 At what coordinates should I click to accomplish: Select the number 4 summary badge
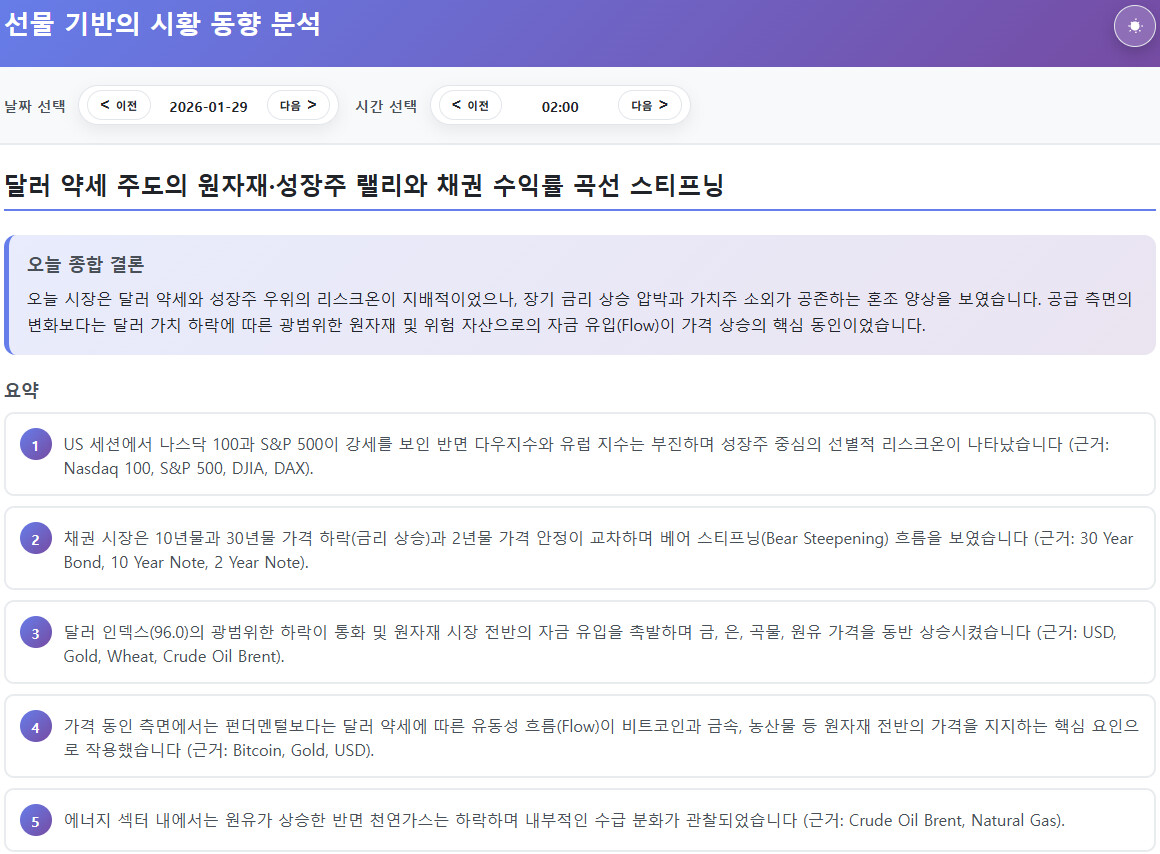[x=36, y=728]
